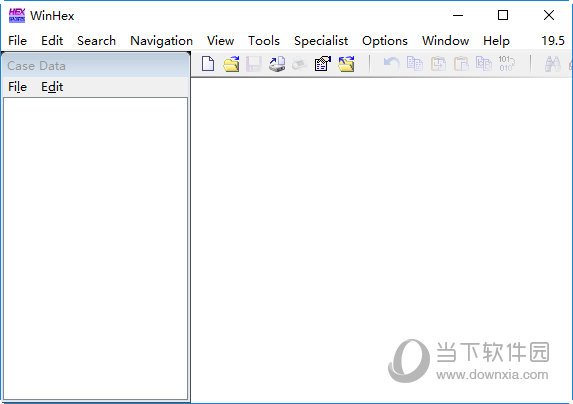573x404 pixels.
Task: Click the 101/010 Modify Data icon
Action: click(506, 64)
